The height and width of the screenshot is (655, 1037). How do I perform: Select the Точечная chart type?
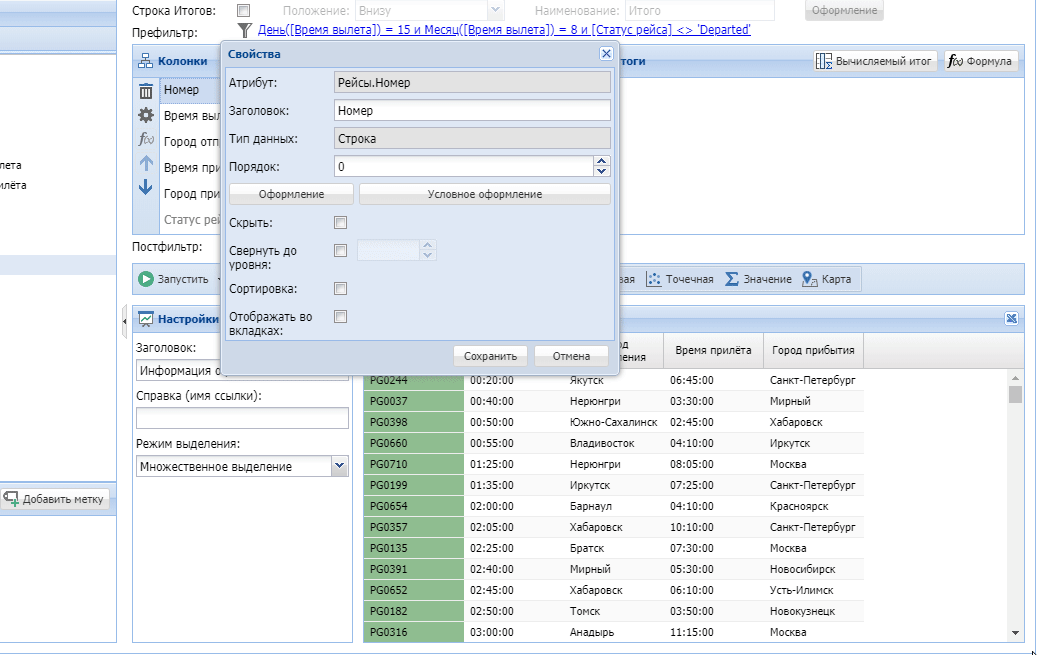(680, 279)
